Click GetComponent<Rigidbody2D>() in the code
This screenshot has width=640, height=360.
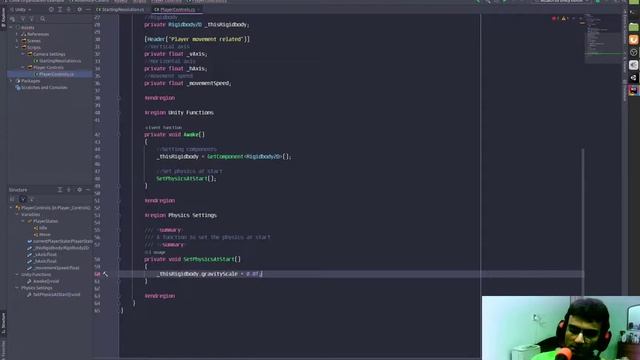tap(248, 157)
